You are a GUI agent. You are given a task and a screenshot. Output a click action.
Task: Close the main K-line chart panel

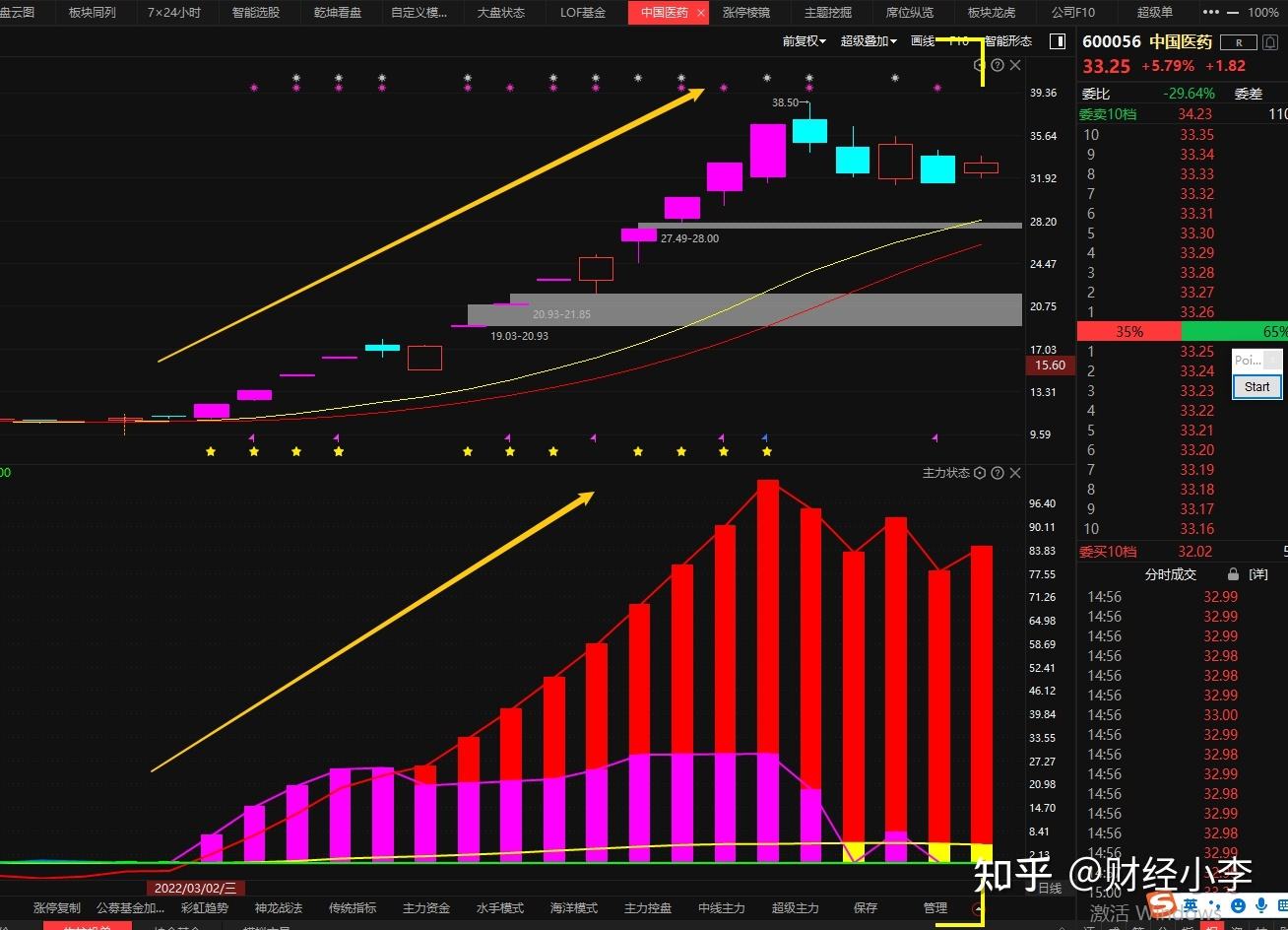(x=1015, y=65)
